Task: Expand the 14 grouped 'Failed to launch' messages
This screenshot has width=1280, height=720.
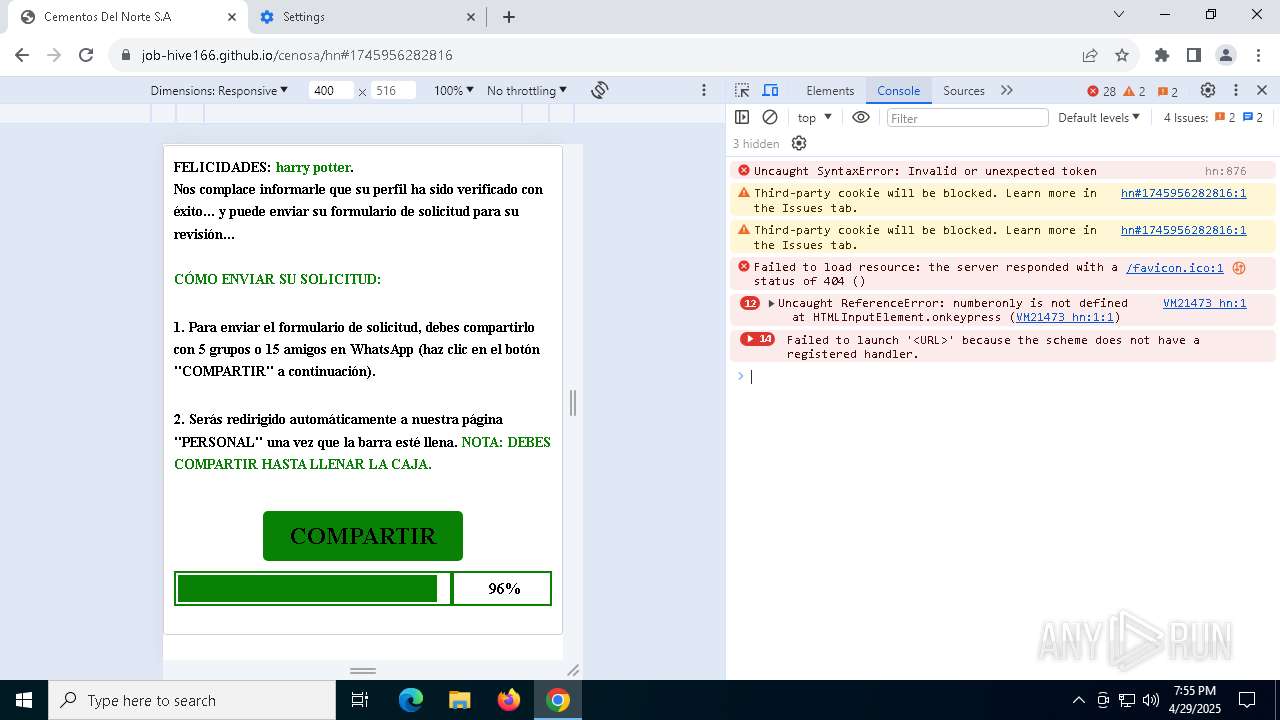Action: pos(757,339)
